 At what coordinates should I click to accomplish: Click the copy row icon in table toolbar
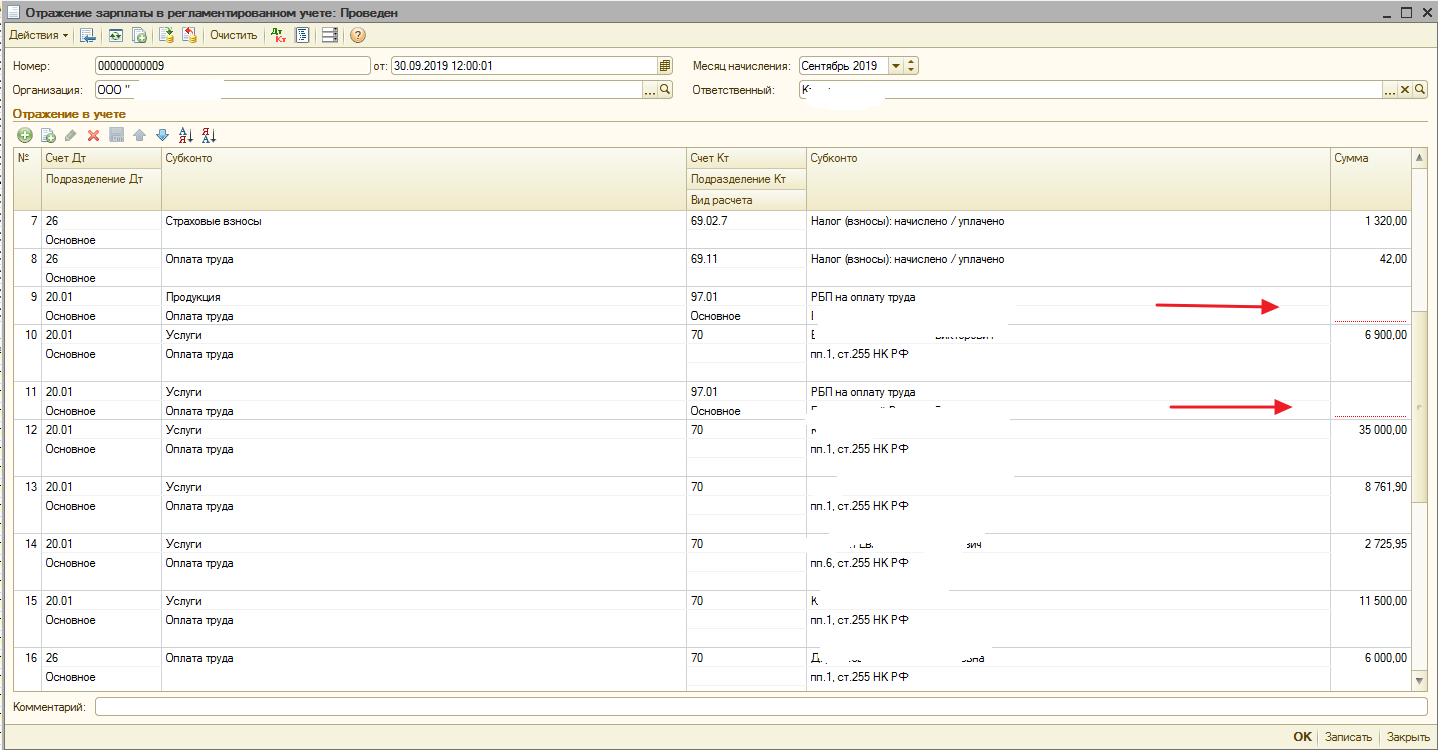[x=48, y=135]
